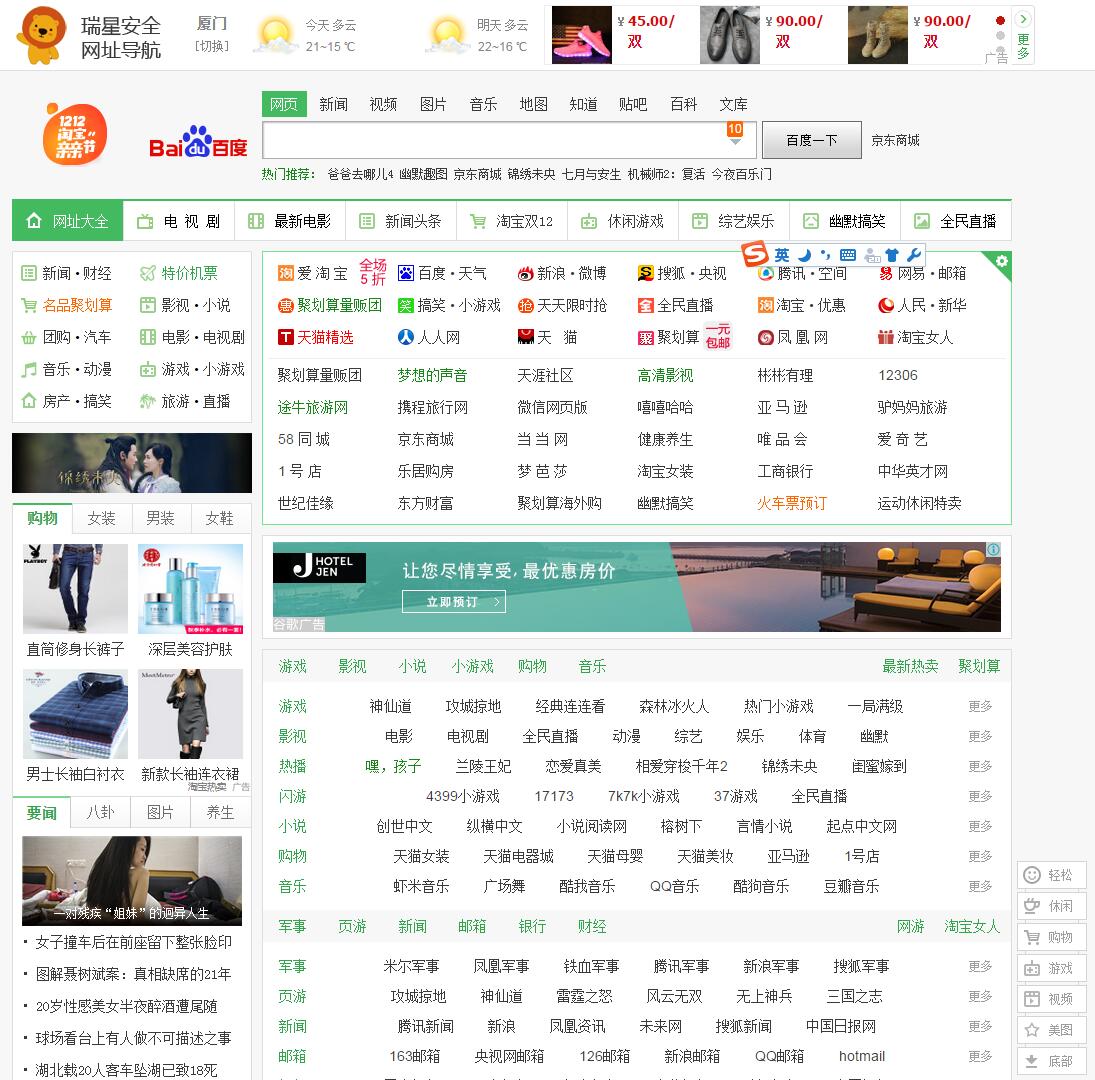
Task: Click 切换 to change city
Action: point(212,46)
